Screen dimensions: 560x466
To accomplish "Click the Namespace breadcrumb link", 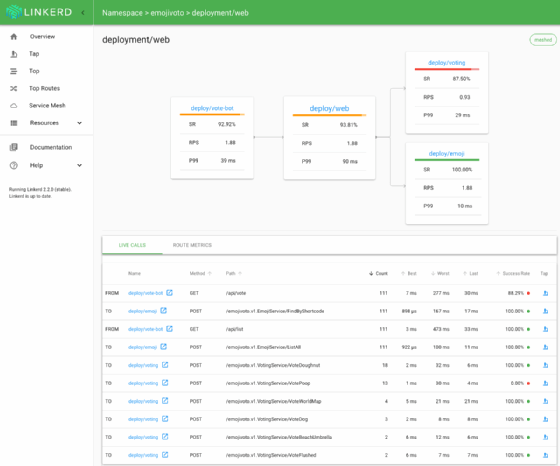I will [122, 13].
